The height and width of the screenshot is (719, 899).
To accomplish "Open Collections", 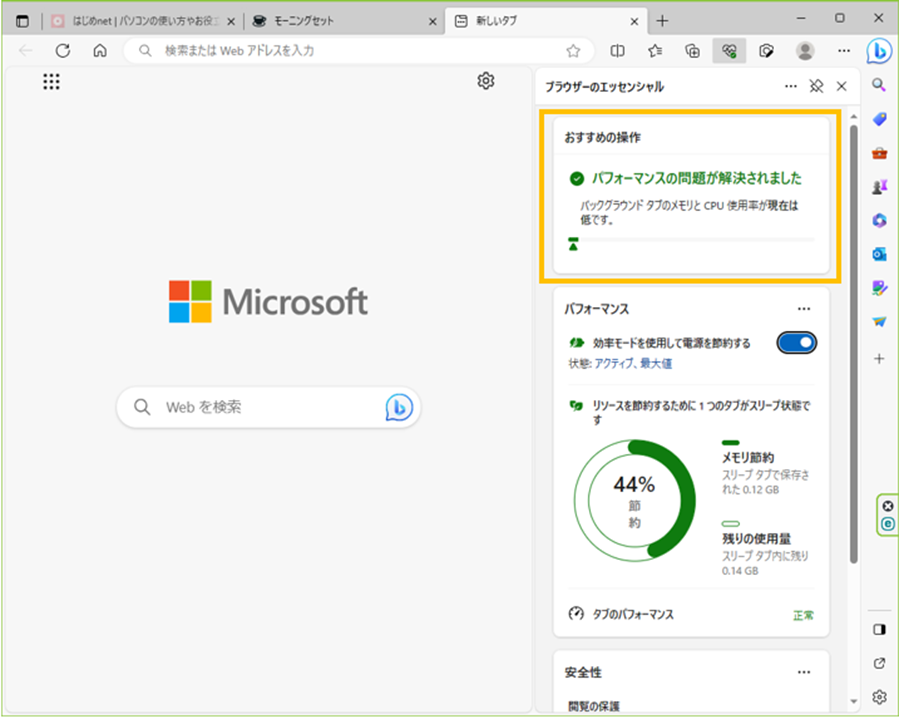I will click(692, 51).
